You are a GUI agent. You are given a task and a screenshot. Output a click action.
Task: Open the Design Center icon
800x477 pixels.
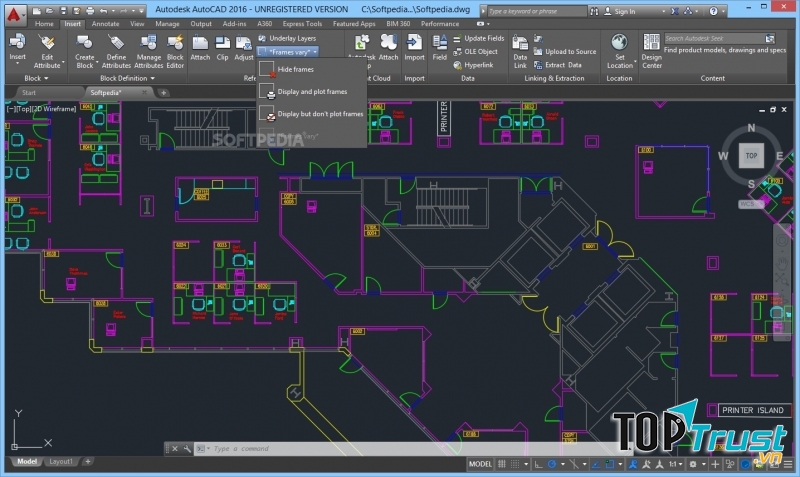(x=652, y=42)
